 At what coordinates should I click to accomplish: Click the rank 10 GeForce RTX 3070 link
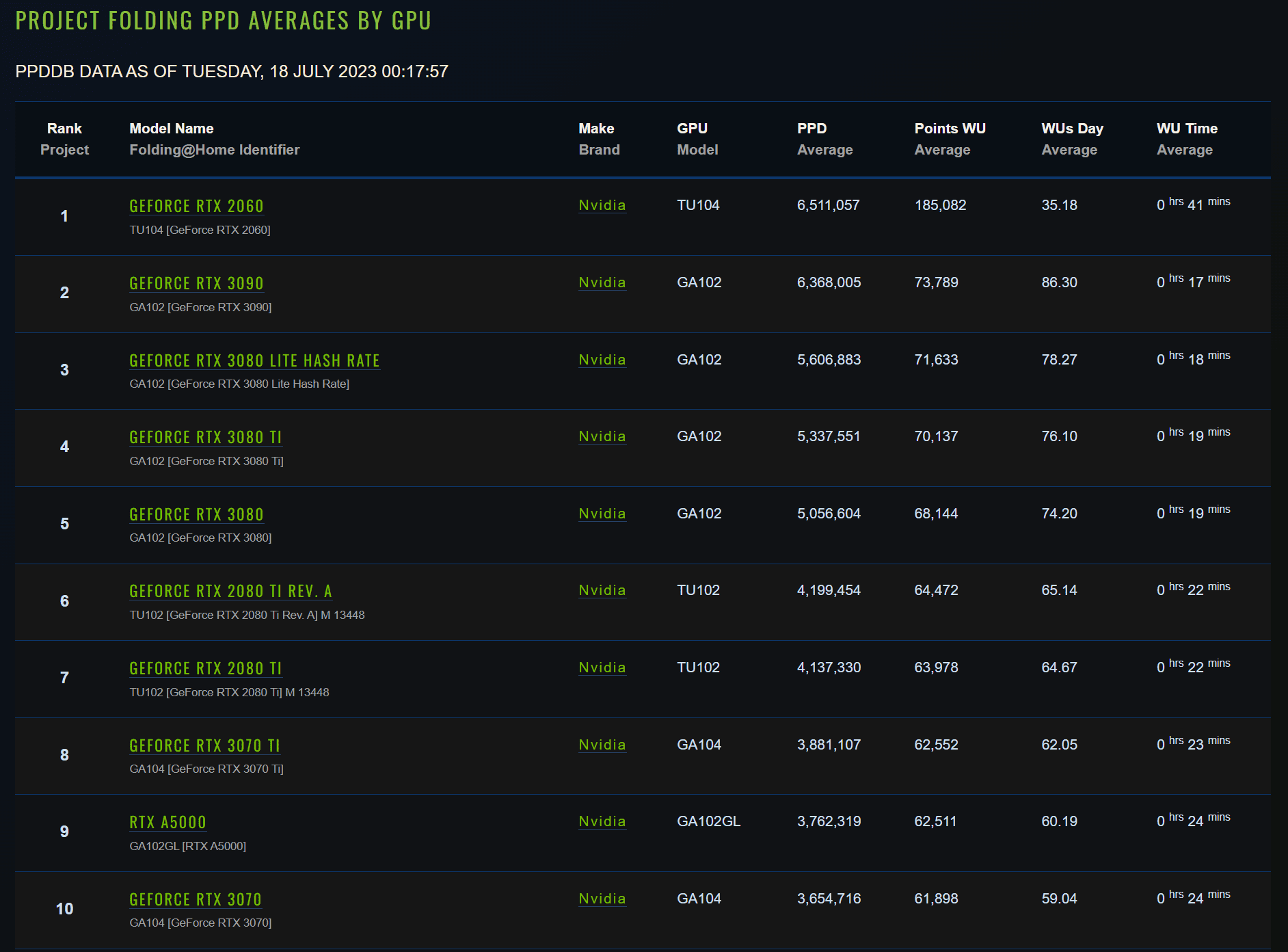(196, 899)
